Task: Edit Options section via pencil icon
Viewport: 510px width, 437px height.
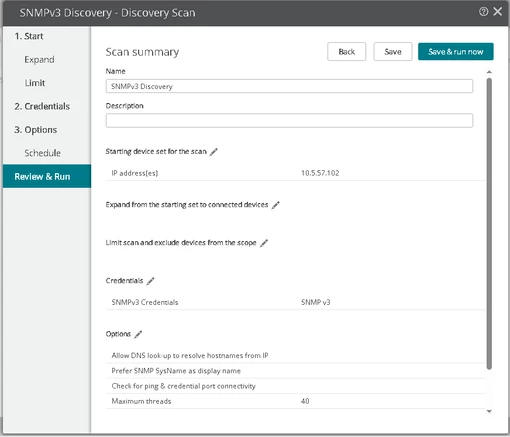Action: [x=138, y=334]
